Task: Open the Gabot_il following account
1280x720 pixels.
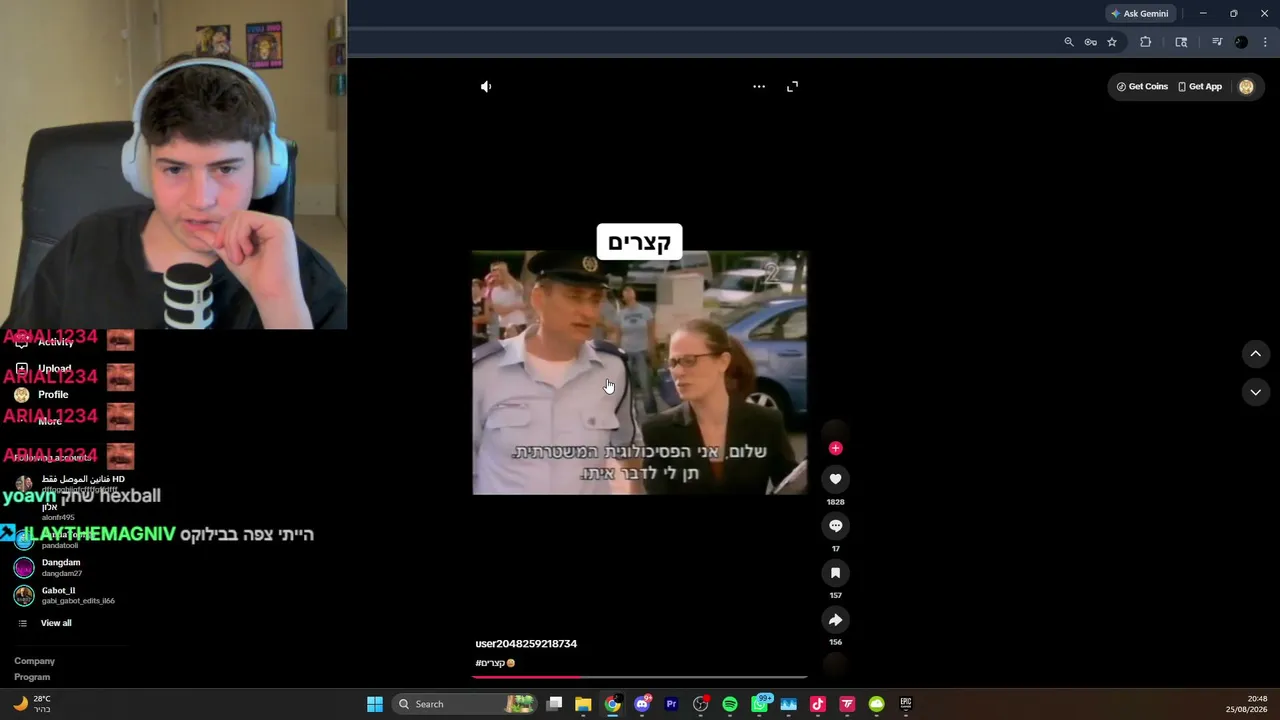Action: (64, 595)
